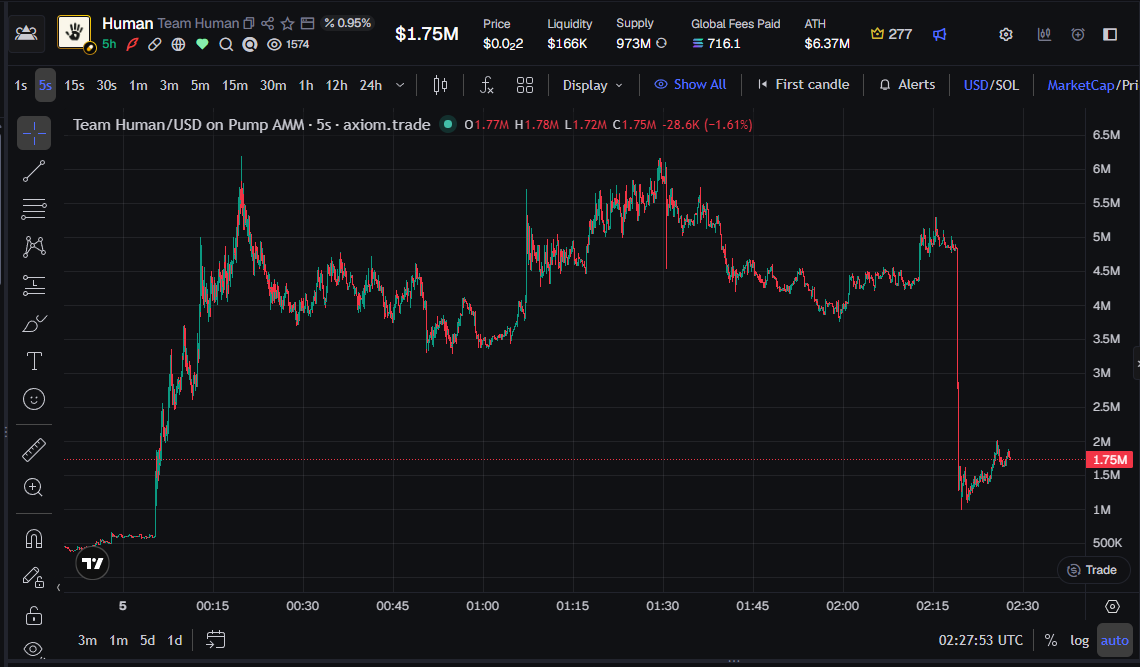
Task: Select the 1s timeframe
Action: (x=21, y=85)
